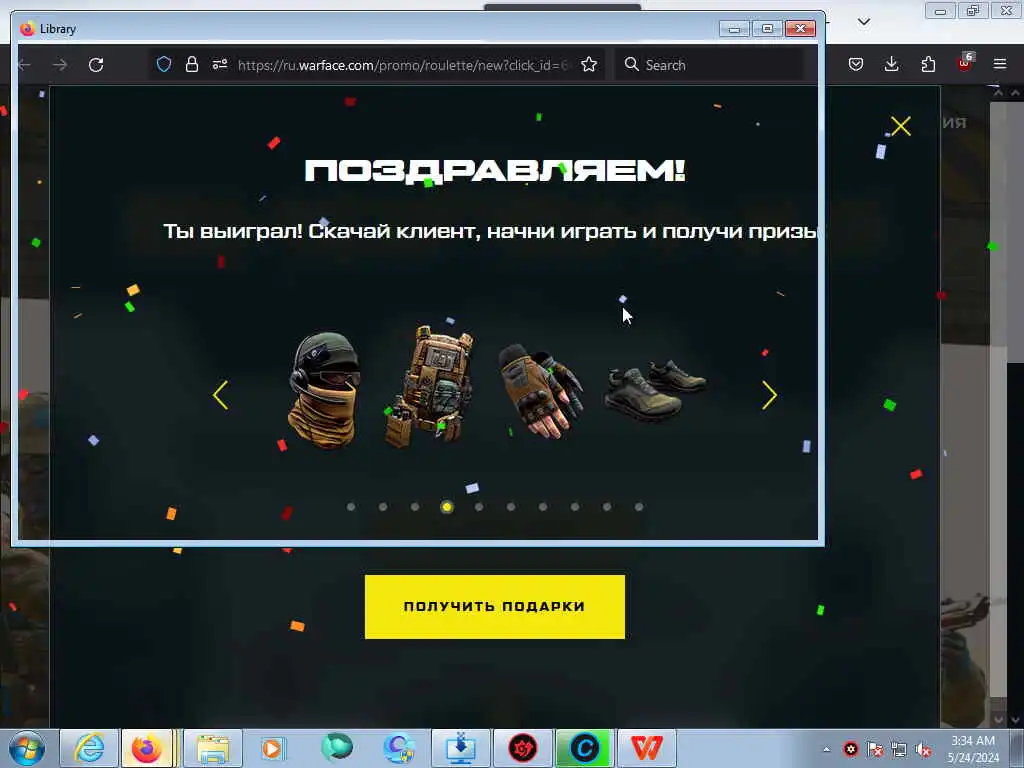Close the prize popup with yellow X
The width and height of the screenshot is (1024, 768).
[x=901, y=126]
